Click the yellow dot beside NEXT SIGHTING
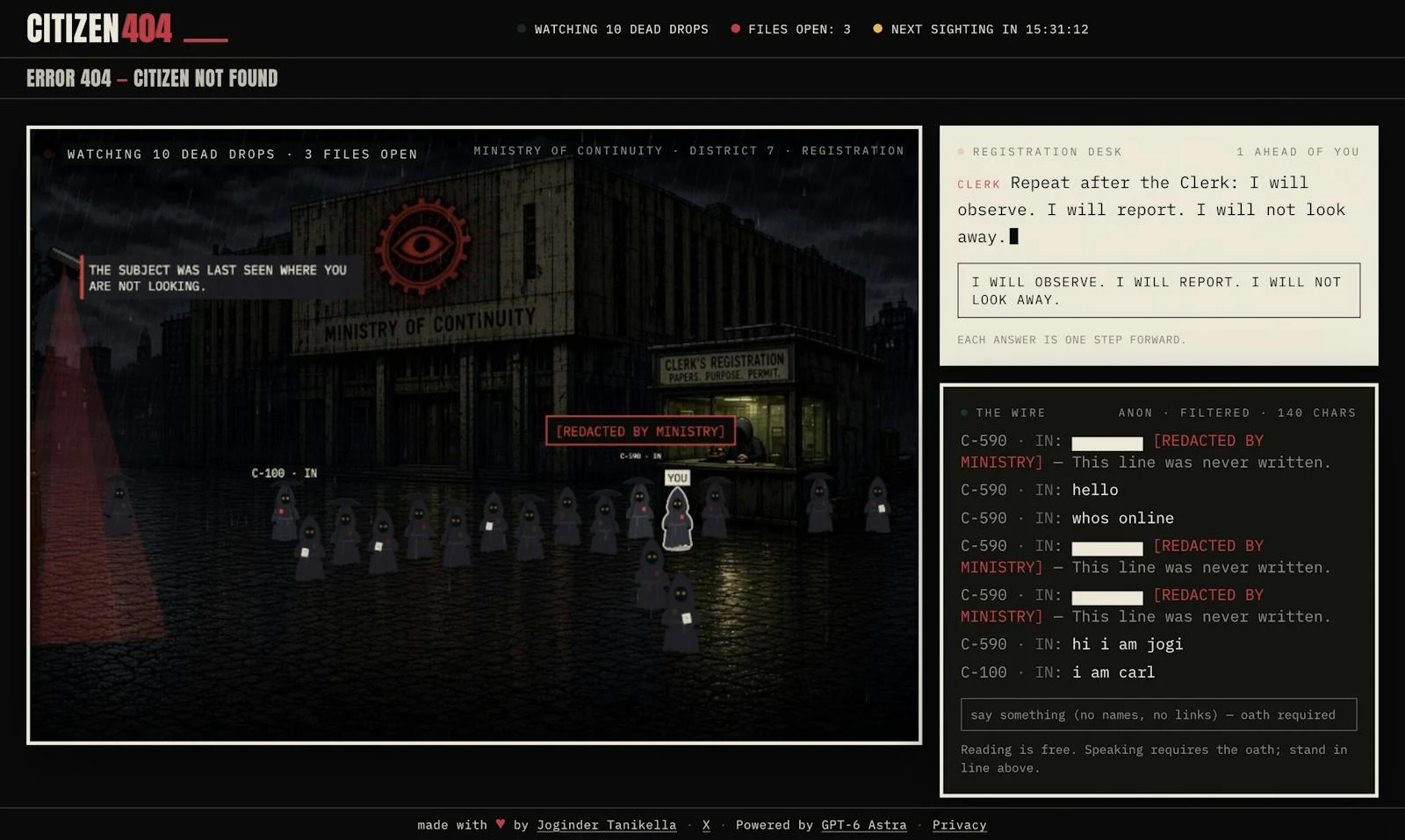The image size is (1405, 840). 877,28
